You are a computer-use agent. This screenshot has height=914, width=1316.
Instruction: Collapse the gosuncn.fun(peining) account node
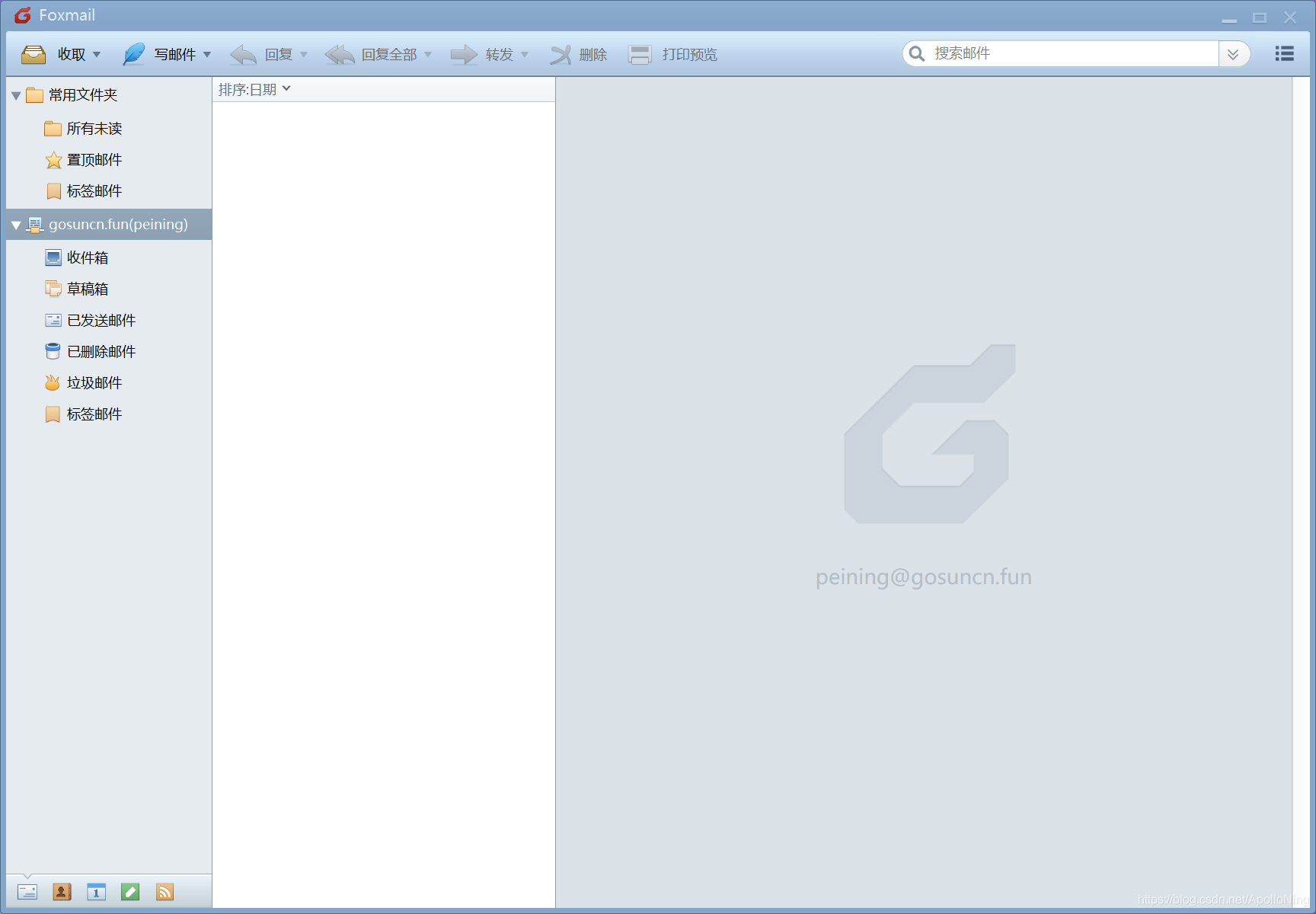coord(16,225)
